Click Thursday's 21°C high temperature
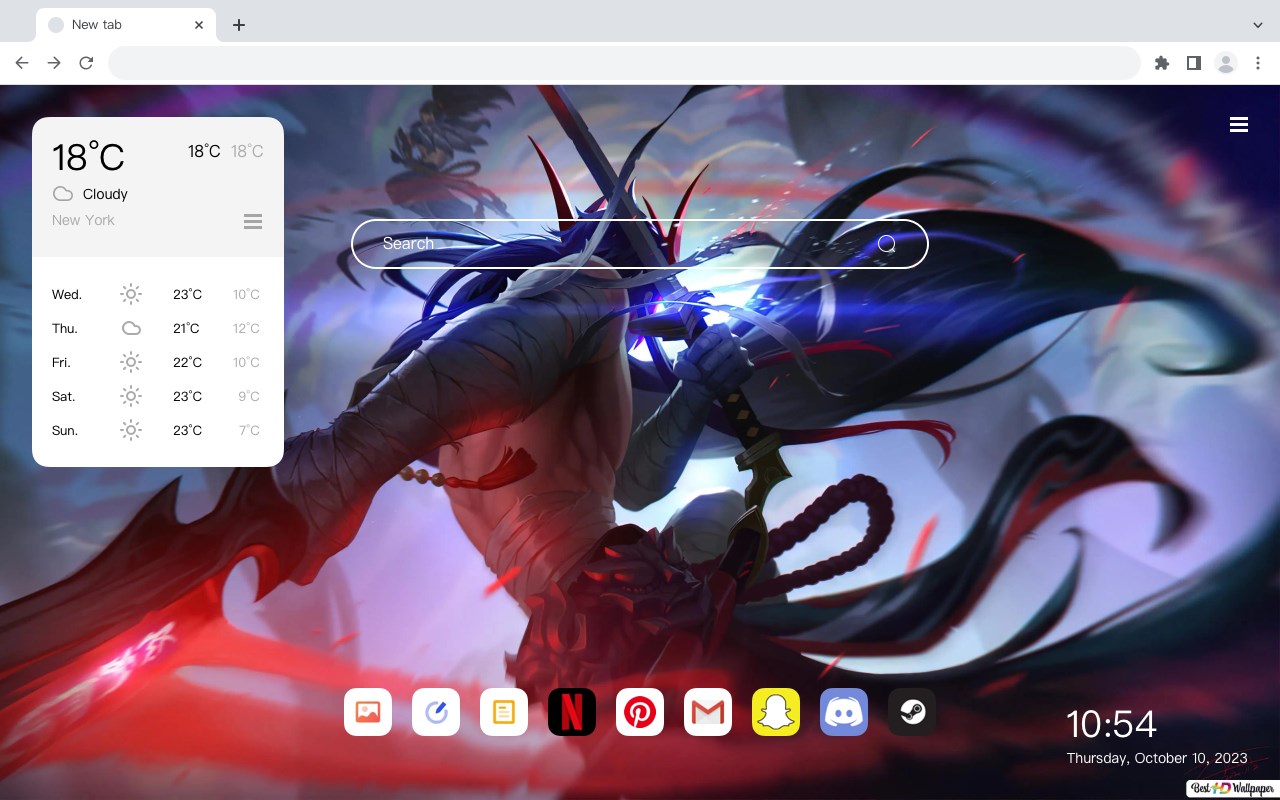 click(x=186, y=328)
